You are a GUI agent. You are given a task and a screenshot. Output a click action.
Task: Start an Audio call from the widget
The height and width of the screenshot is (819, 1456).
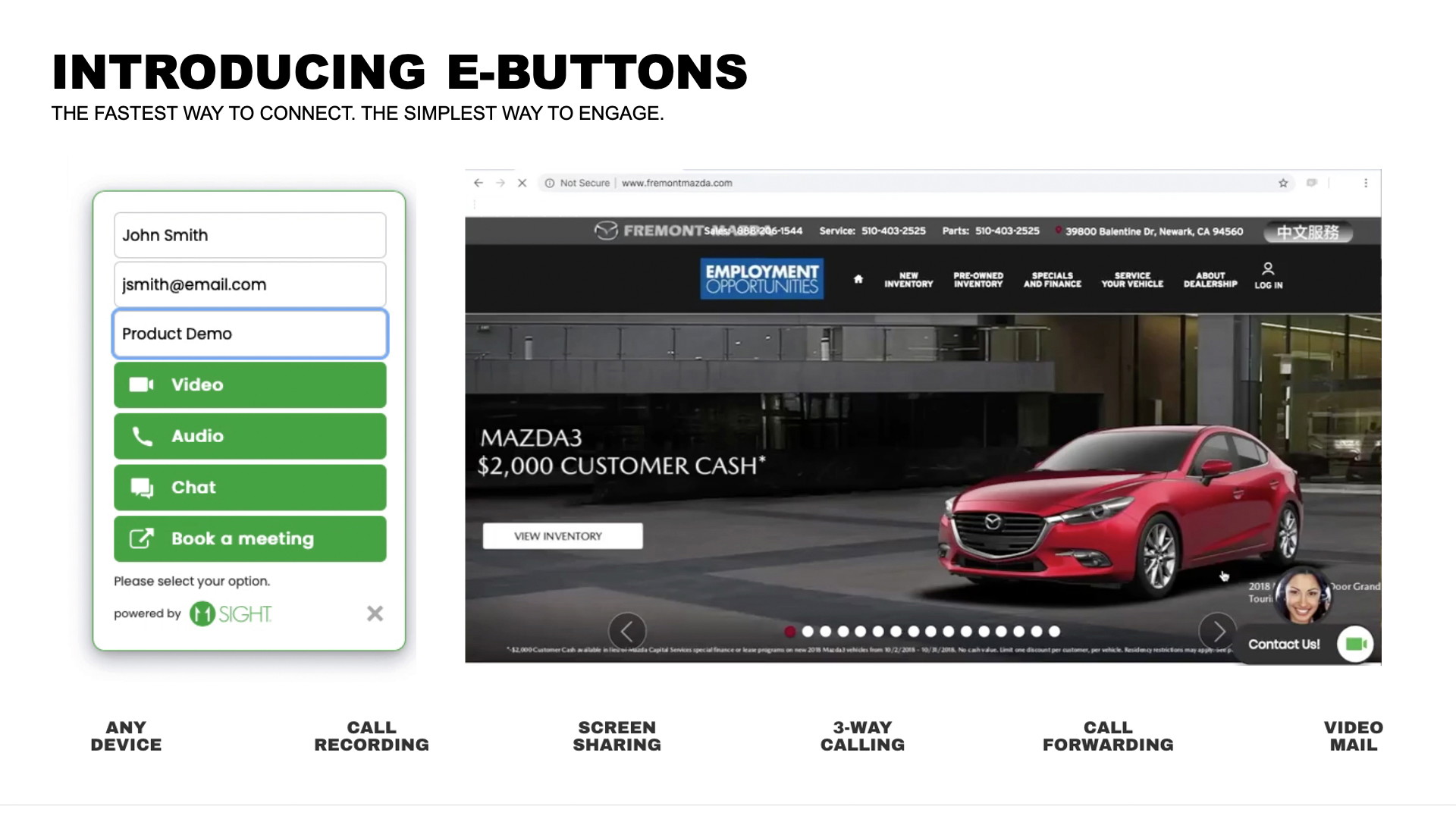coord(249,436)
